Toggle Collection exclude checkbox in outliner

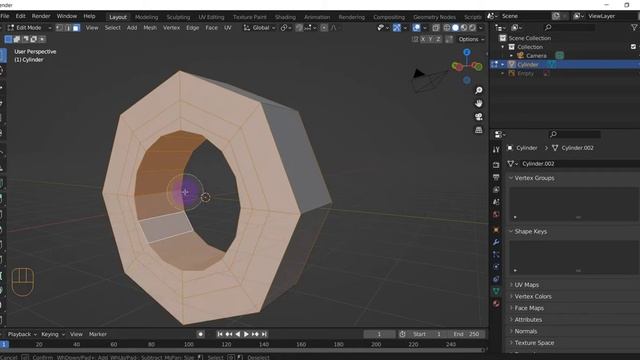633,47
